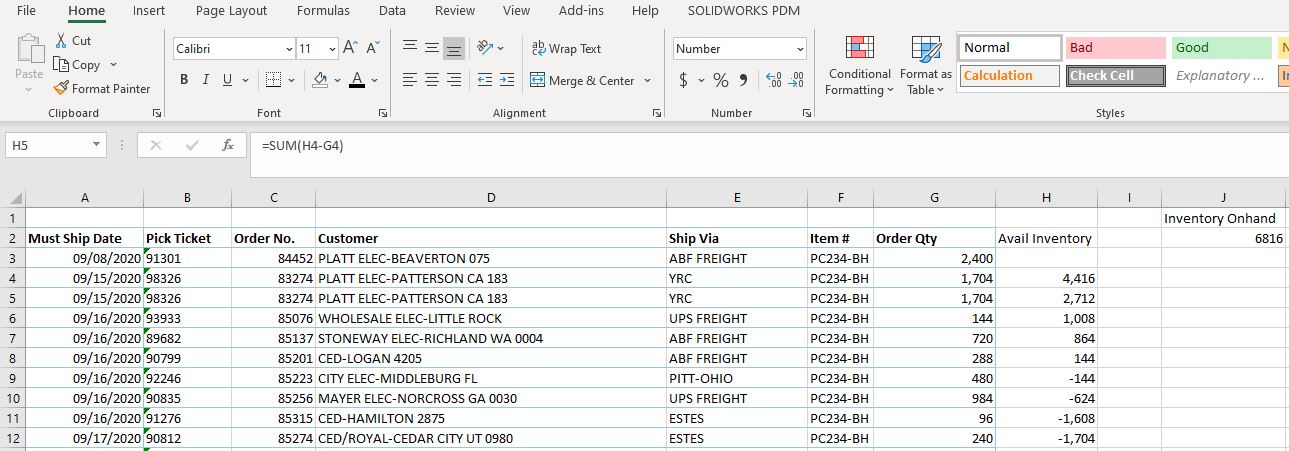The height and width of the screenshot is (451, 1289).
Task: Apply the Good cell style
Action: (1221, 48)
